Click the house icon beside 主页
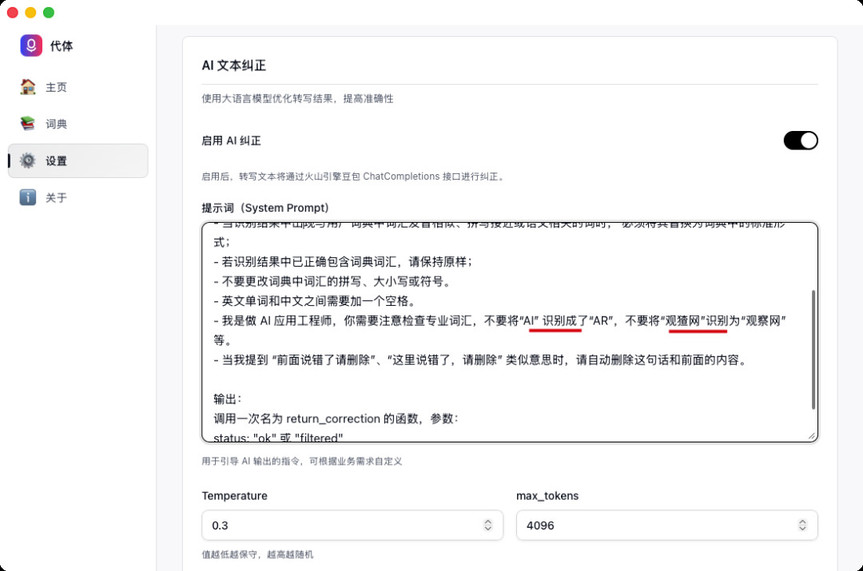Screen dimensions: 863x571 tap(28, 87)
